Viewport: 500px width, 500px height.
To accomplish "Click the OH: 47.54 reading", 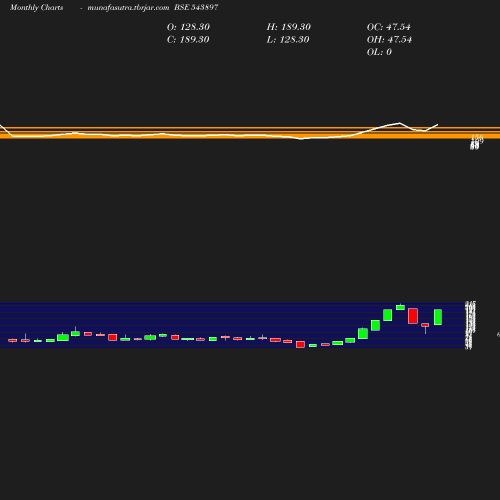I will point(389,40).
